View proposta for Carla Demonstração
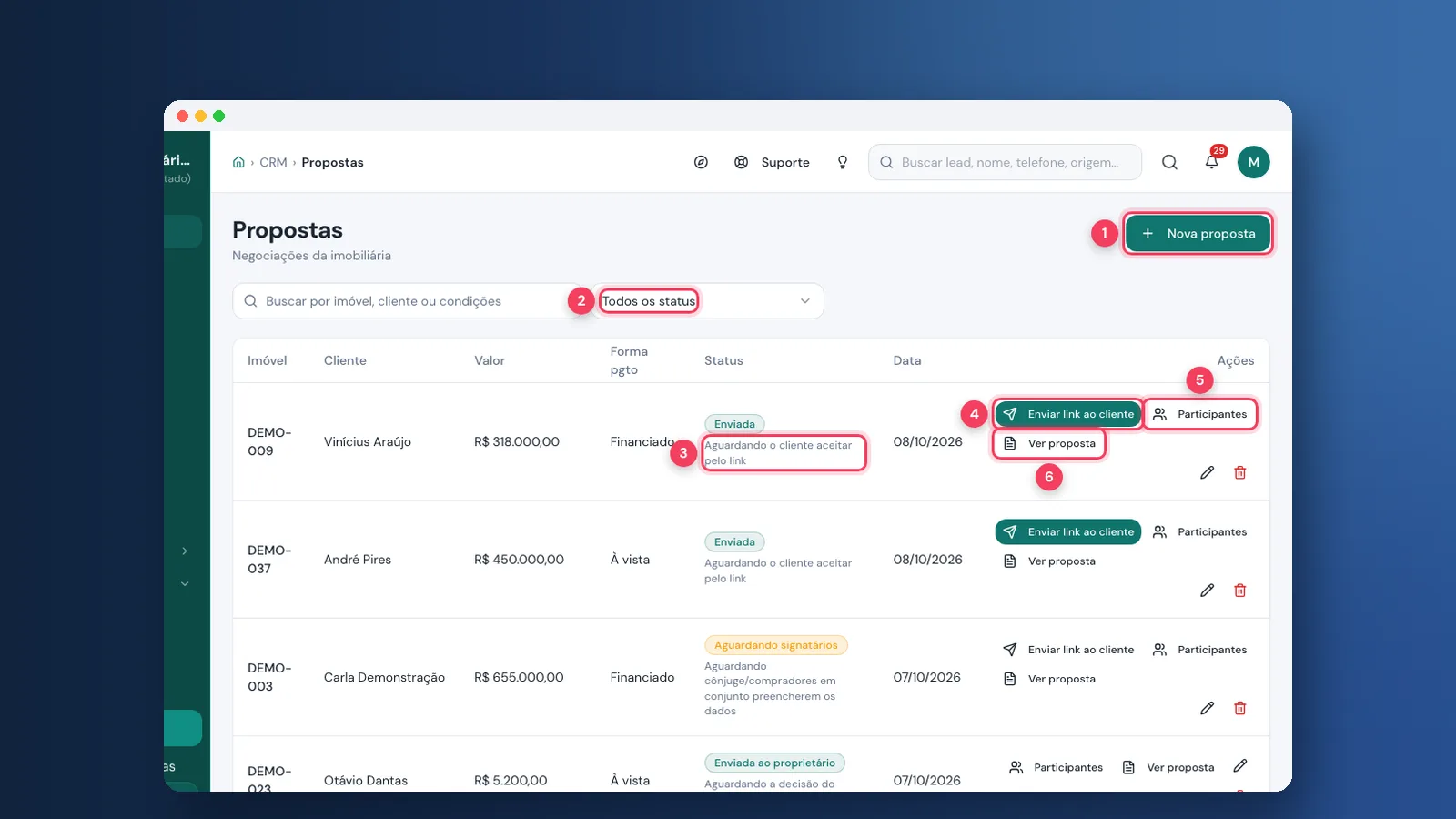This screenshot has width=1456, height=819. click(1050, 679)
